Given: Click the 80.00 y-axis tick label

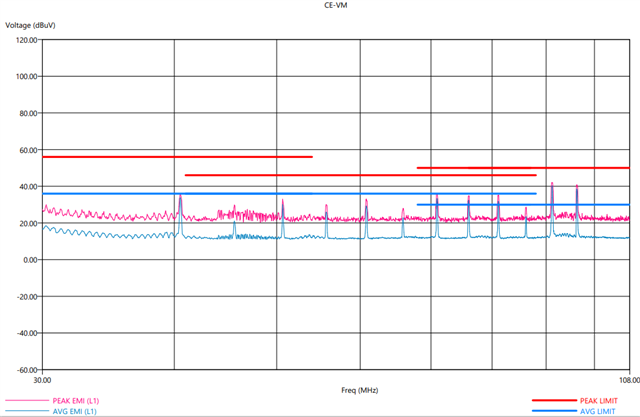Looking at the screenshot, I should [29, 113].
